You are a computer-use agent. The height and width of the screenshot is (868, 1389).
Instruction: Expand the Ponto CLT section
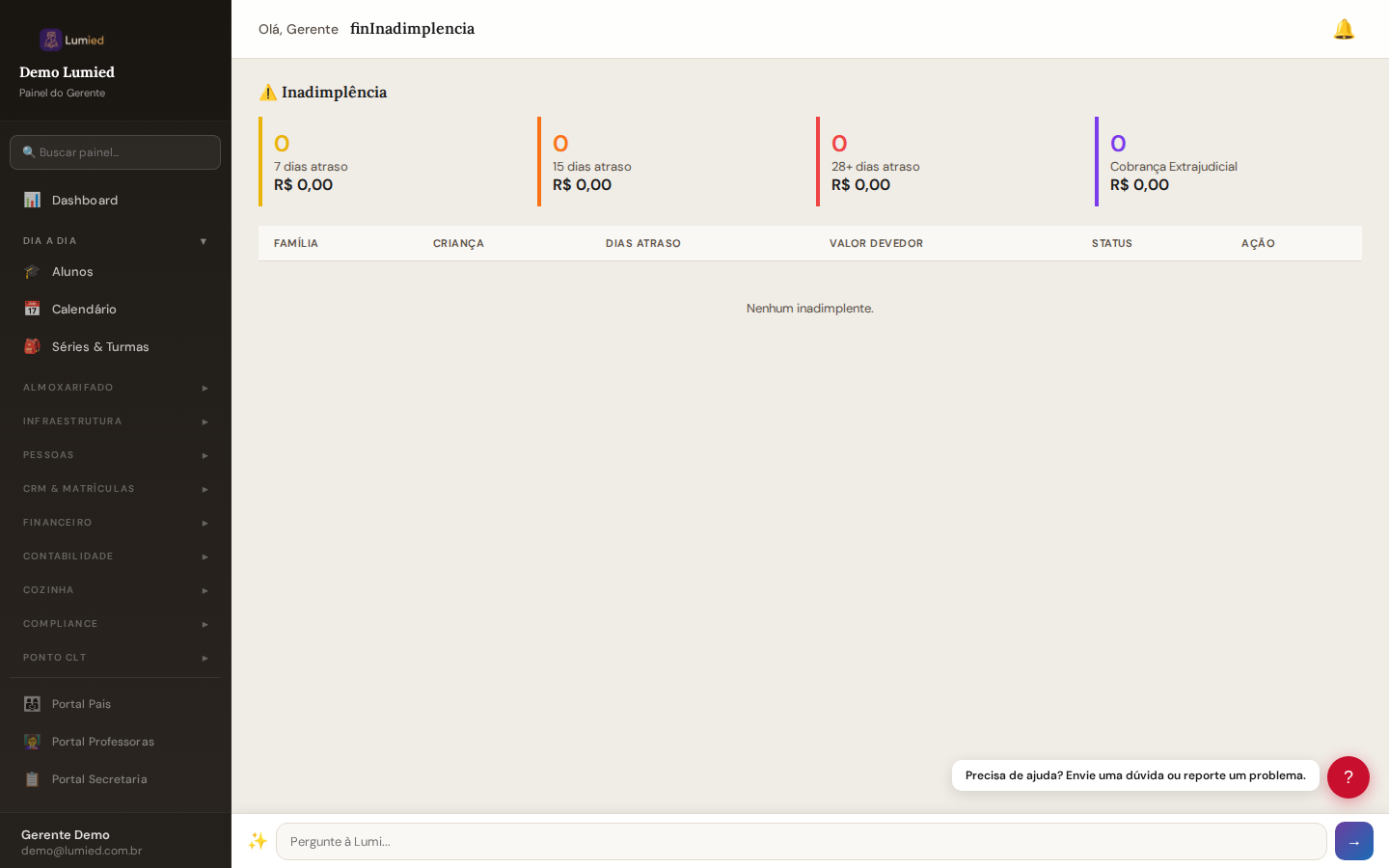tap(115, 658)
